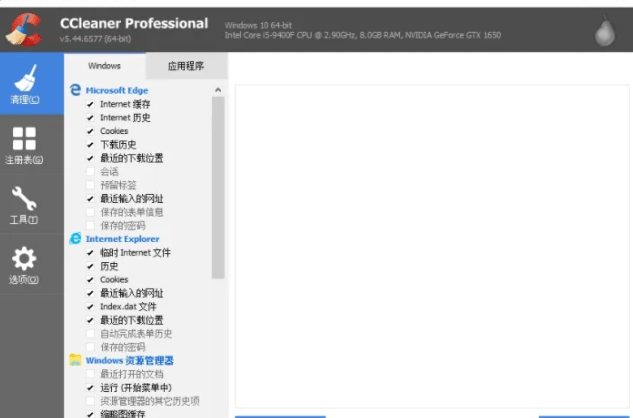Viewport: 633px width, 418px height.
Task: Switch to the Windows tab
Action: 104,66
